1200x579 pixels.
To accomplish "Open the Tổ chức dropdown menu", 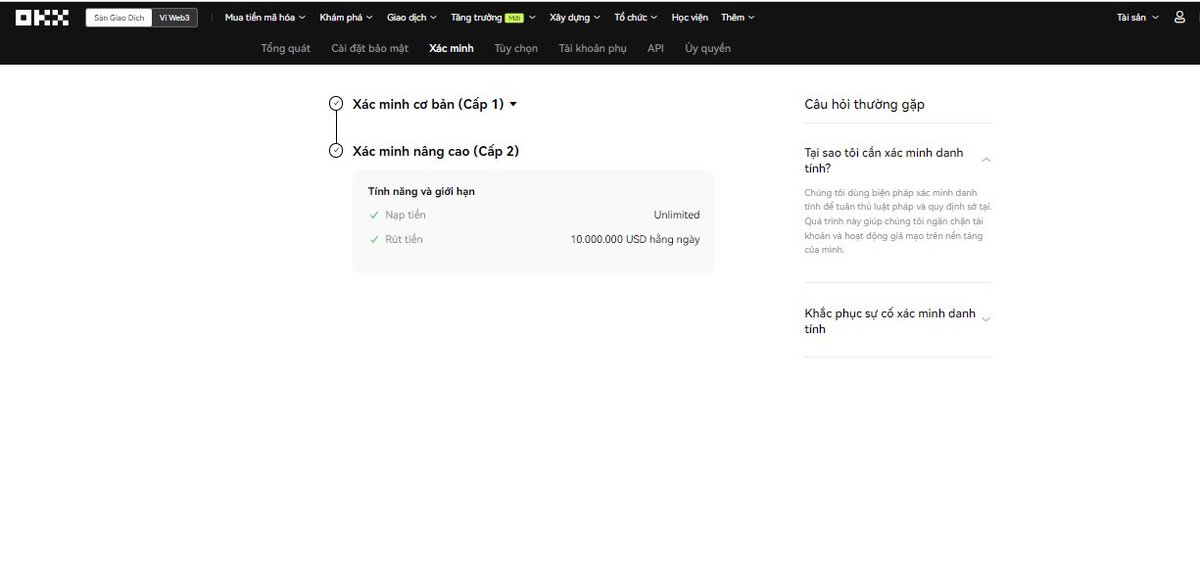I will tap(636, 18).
